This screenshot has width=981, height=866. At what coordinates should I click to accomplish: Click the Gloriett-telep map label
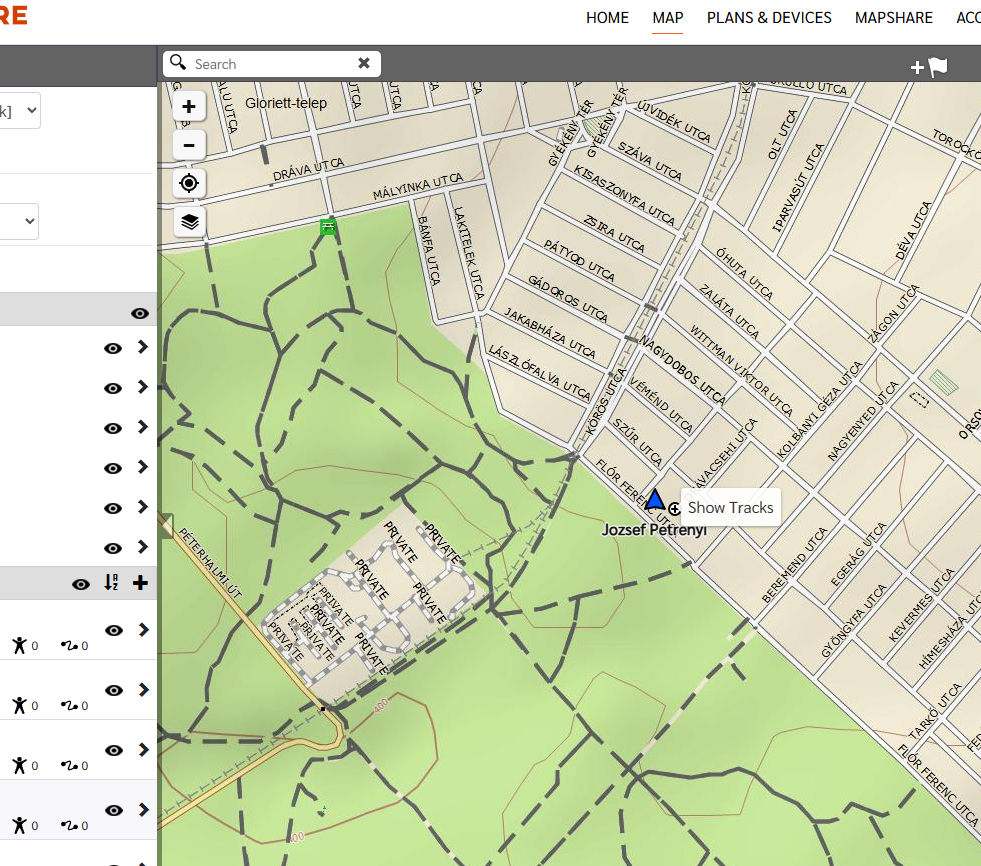pos(286,103)
